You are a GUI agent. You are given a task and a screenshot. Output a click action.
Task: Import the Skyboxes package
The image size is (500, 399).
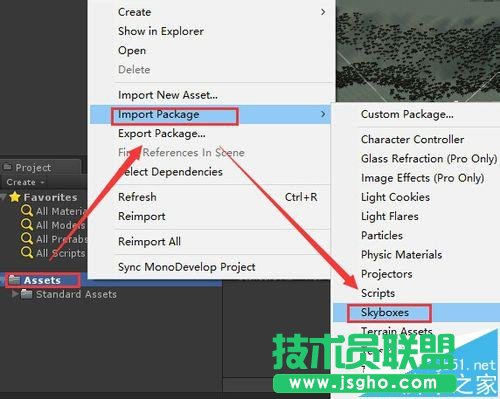pos(417,313)
